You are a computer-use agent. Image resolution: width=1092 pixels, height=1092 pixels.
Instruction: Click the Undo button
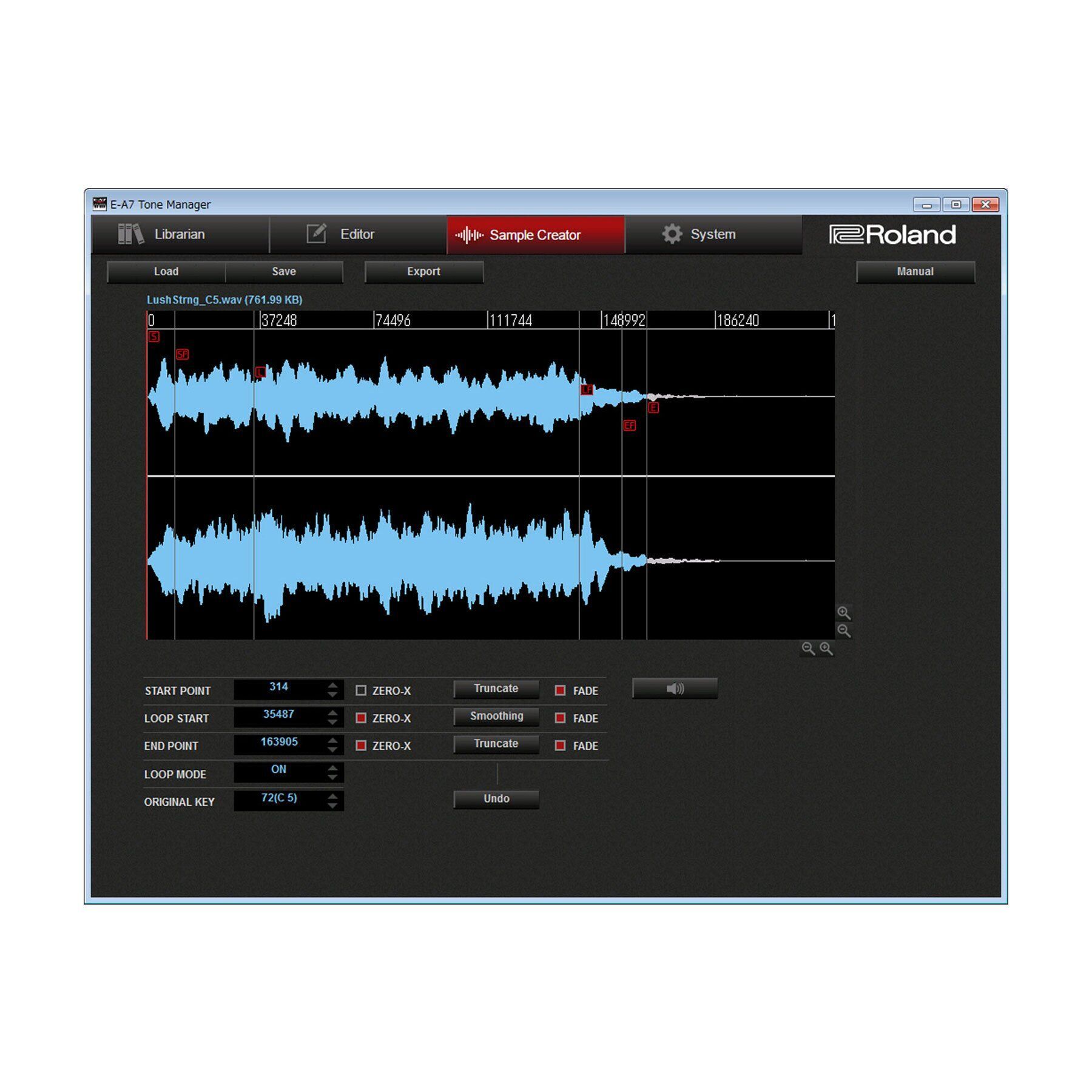pos(496,799)
